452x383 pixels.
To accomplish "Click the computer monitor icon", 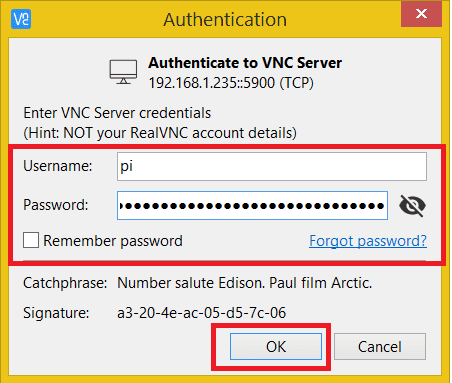I will click(123, 72).
